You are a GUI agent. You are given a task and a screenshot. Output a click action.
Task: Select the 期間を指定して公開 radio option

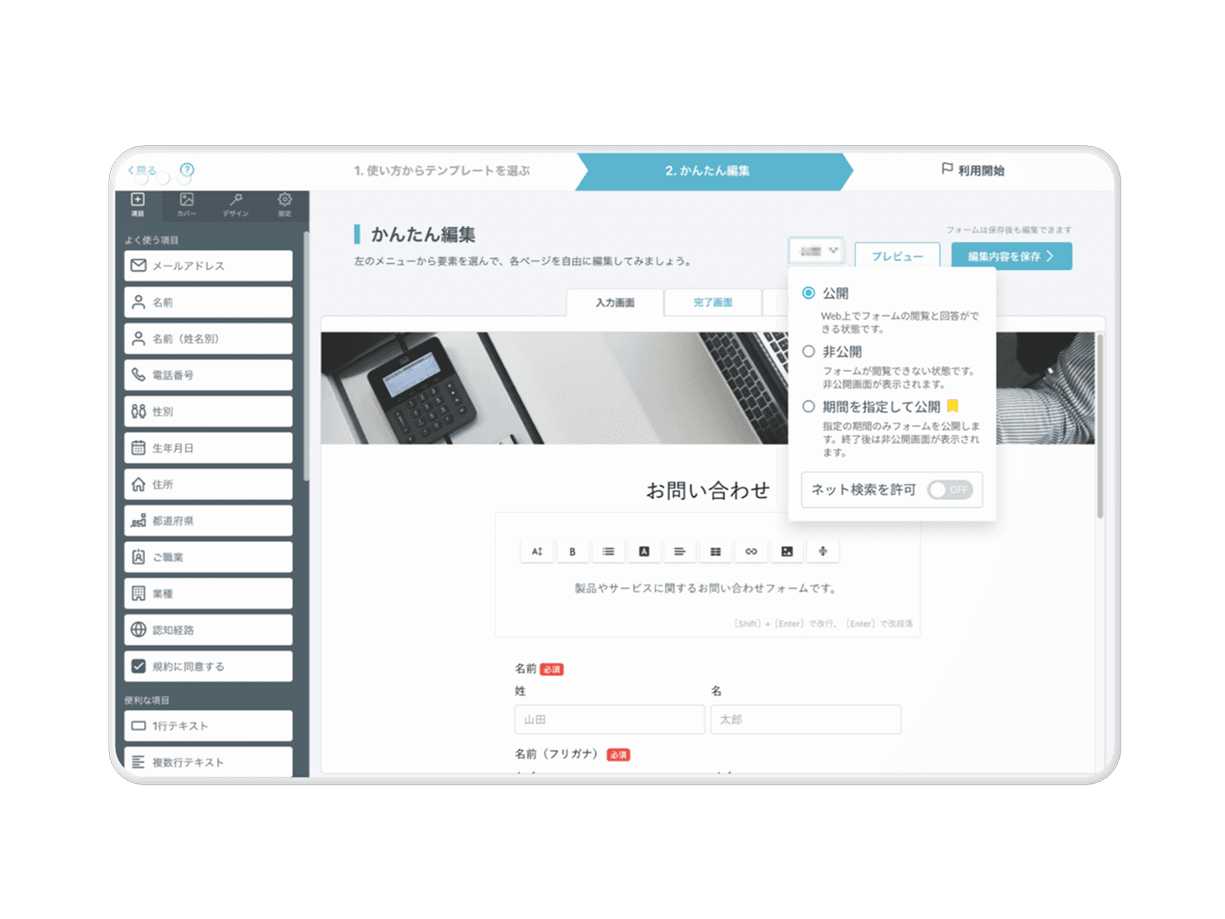coord(808,407)
